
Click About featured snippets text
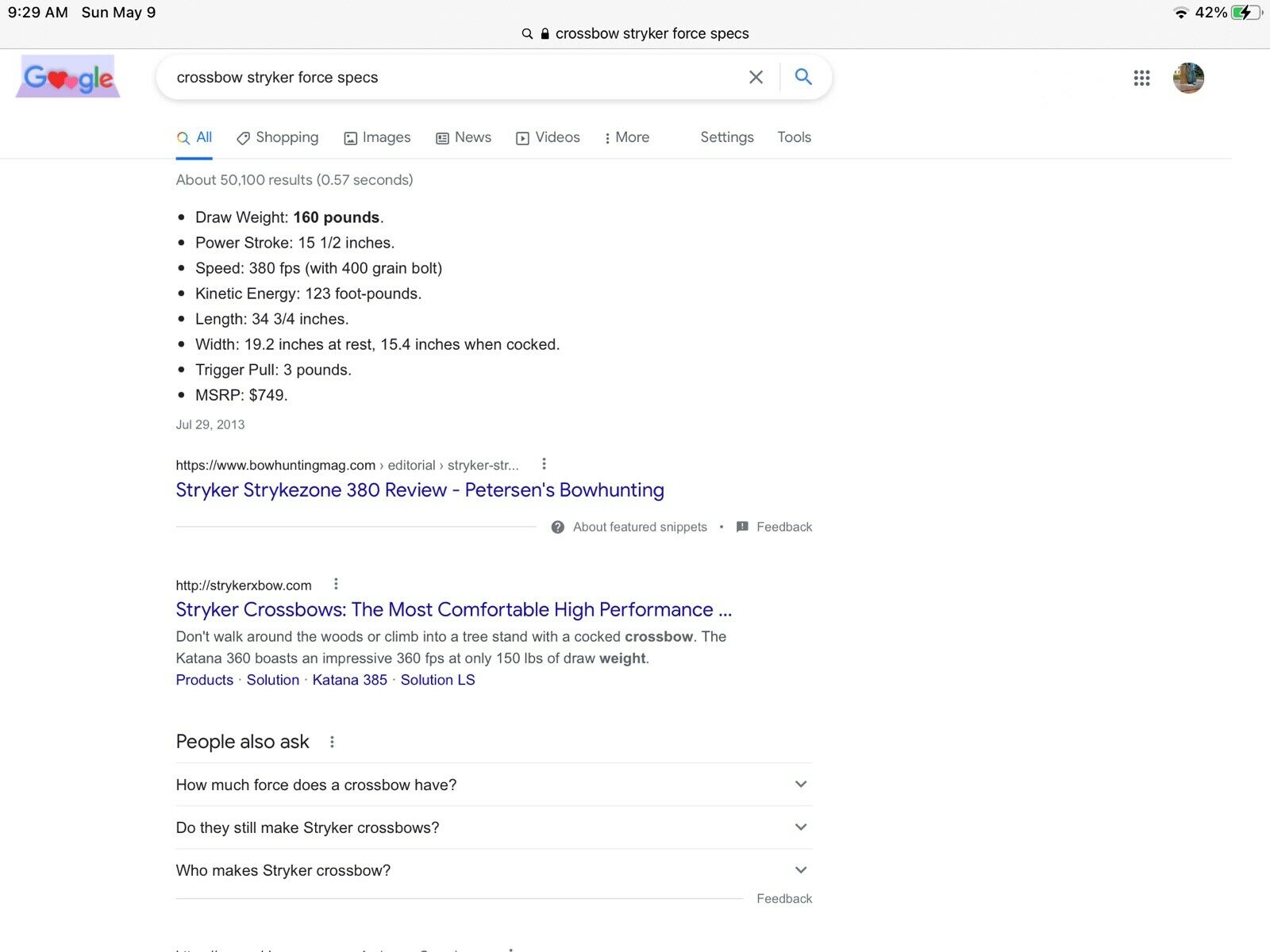[x=640, y=527]
